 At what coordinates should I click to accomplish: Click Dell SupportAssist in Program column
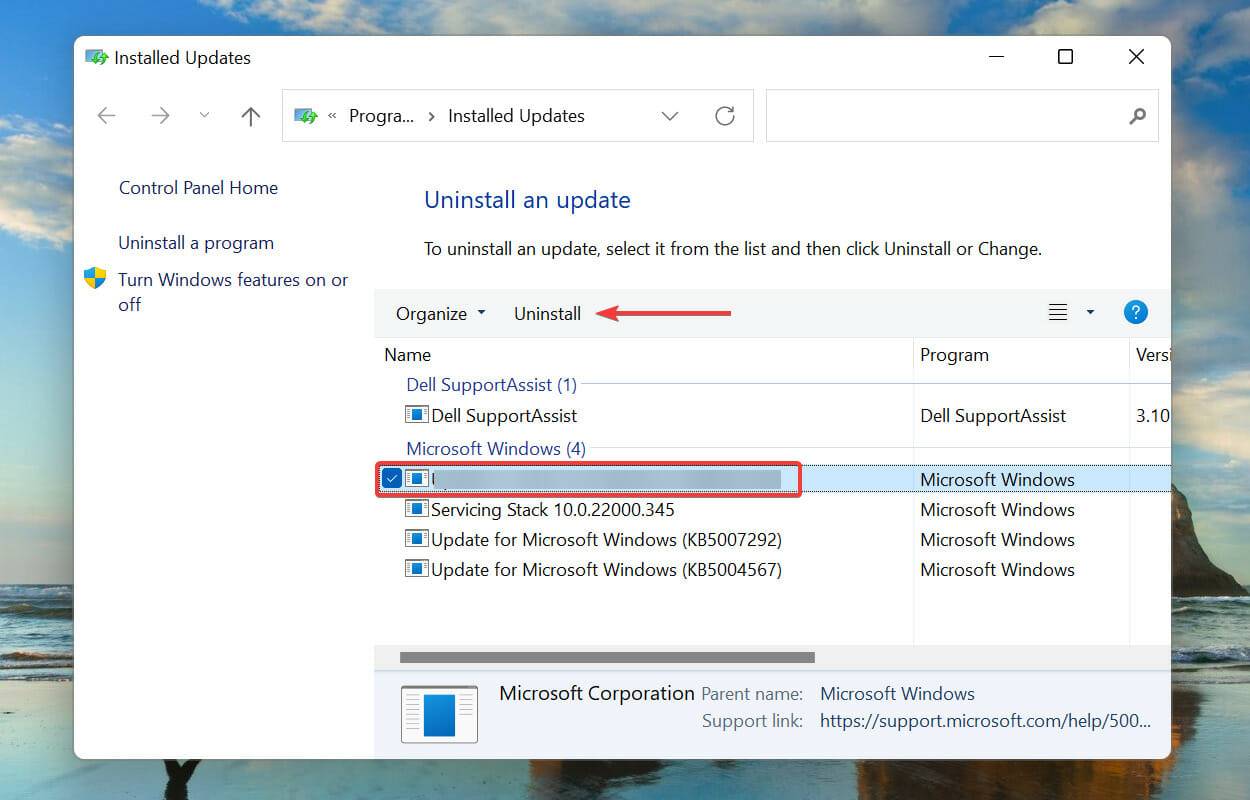tap(993, 416)
